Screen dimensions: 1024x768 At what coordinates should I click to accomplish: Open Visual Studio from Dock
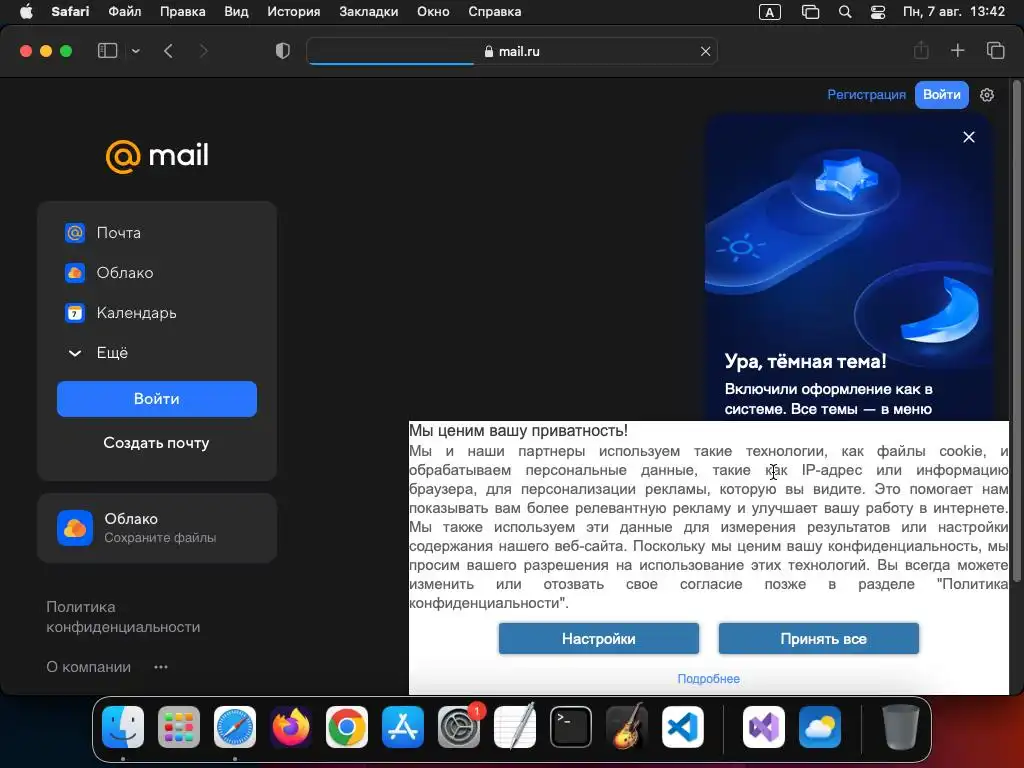coord(763,727)
